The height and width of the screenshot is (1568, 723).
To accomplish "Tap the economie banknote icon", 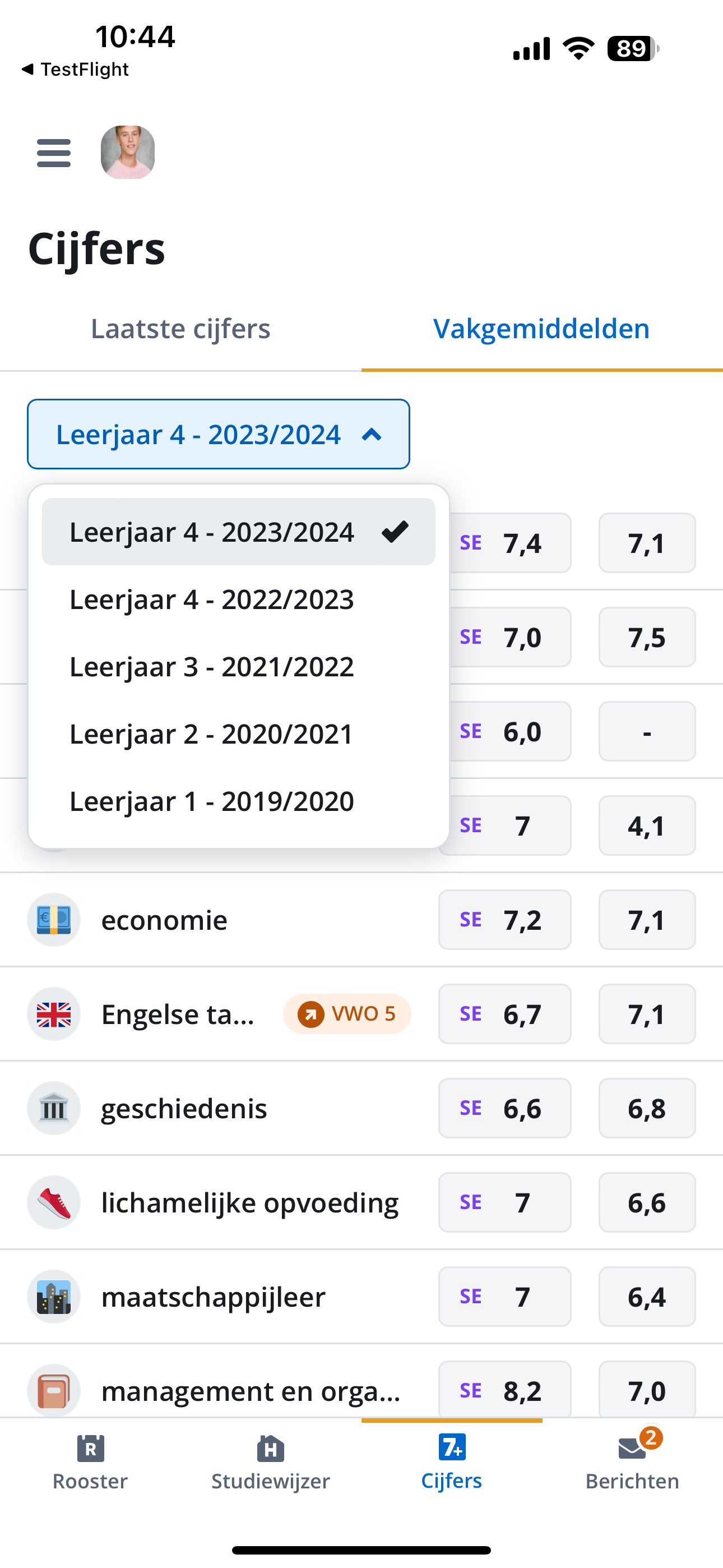I will (54, 920).
